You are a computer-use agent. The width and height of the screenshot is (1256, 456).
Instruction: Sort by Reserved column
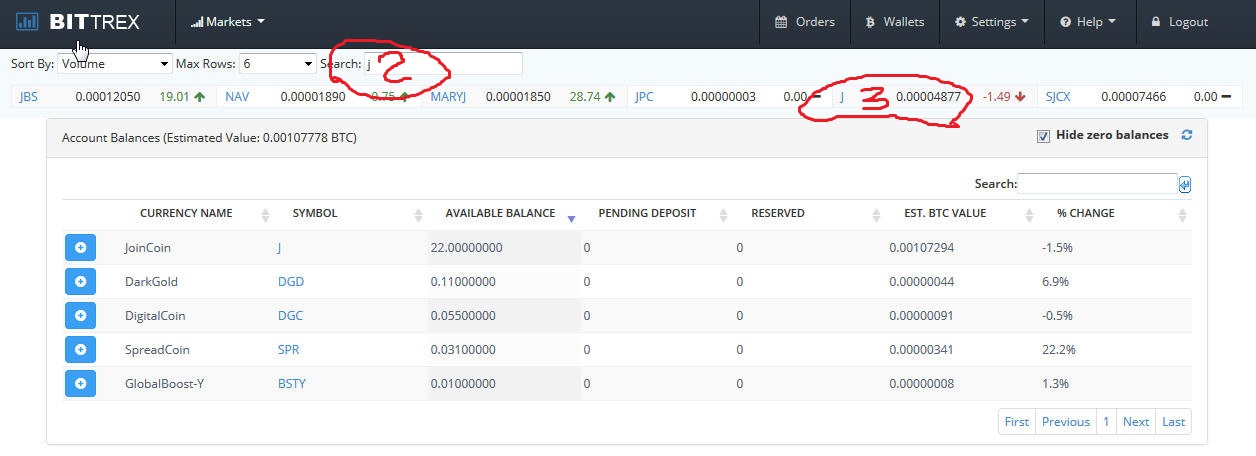pos(778,213)
